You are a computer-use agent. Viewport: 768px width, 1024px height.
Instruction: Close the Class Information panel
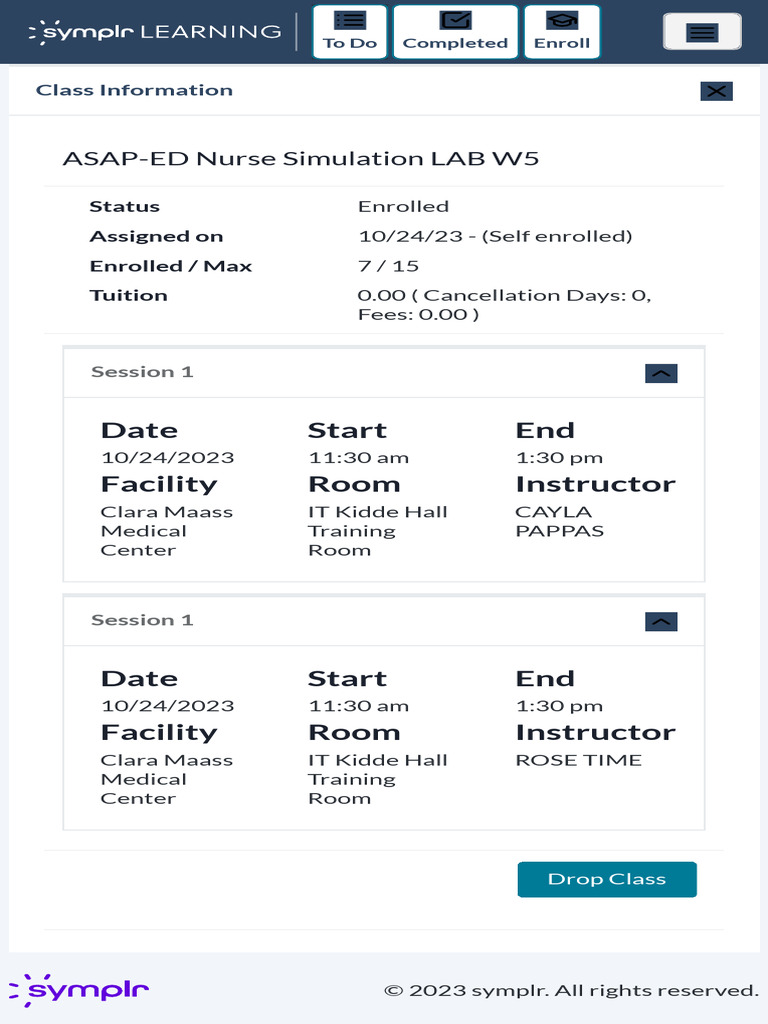(716, 91)
